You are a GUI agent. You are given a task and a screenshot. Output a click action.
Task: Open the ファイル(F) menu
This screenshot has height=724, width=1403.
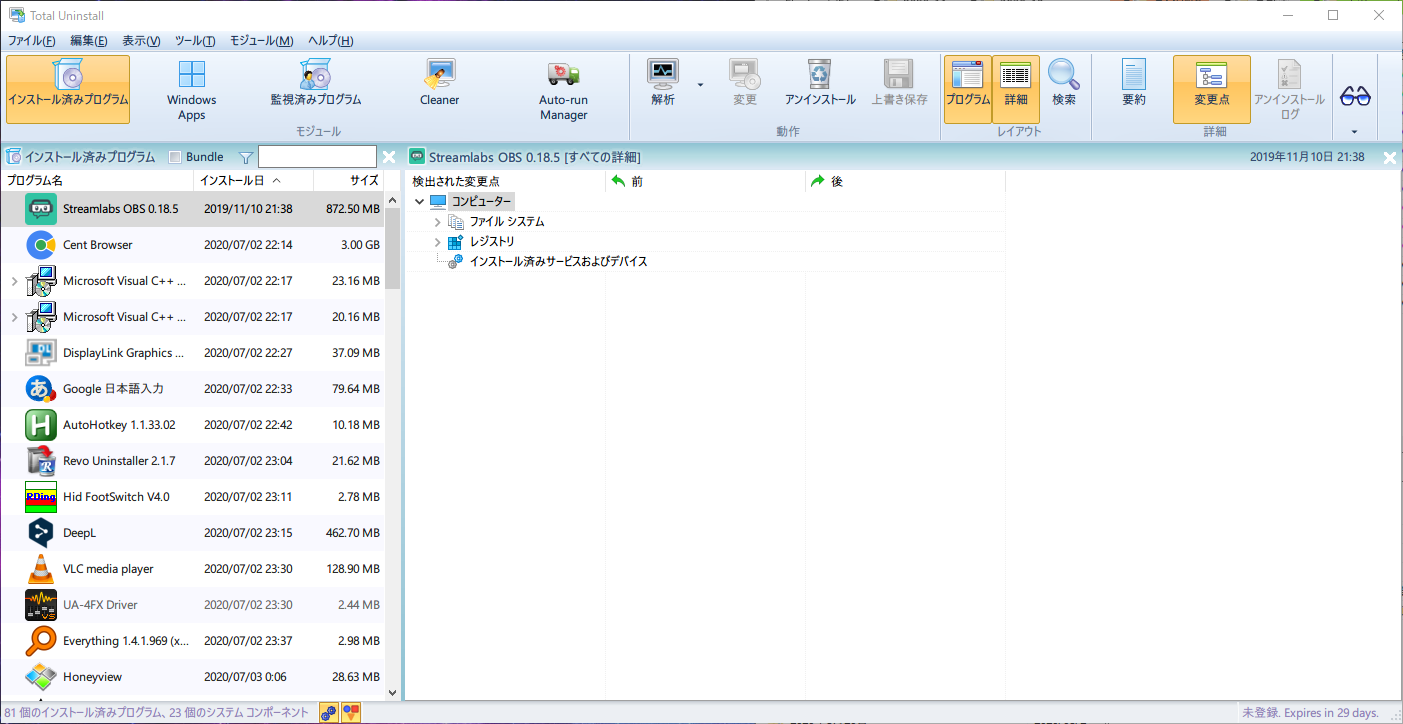tap(32, 41)
